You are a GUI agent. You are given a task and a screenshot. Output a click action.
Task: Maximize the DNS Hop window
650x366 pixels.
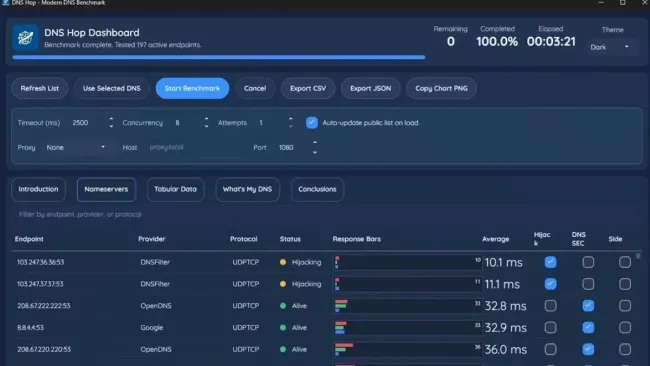coord(623,2)
